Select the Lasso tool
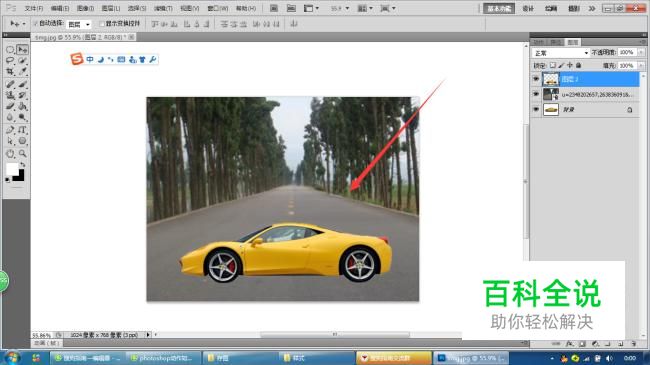The width and height of the screenshot is (650, 365). click(10, 61)
